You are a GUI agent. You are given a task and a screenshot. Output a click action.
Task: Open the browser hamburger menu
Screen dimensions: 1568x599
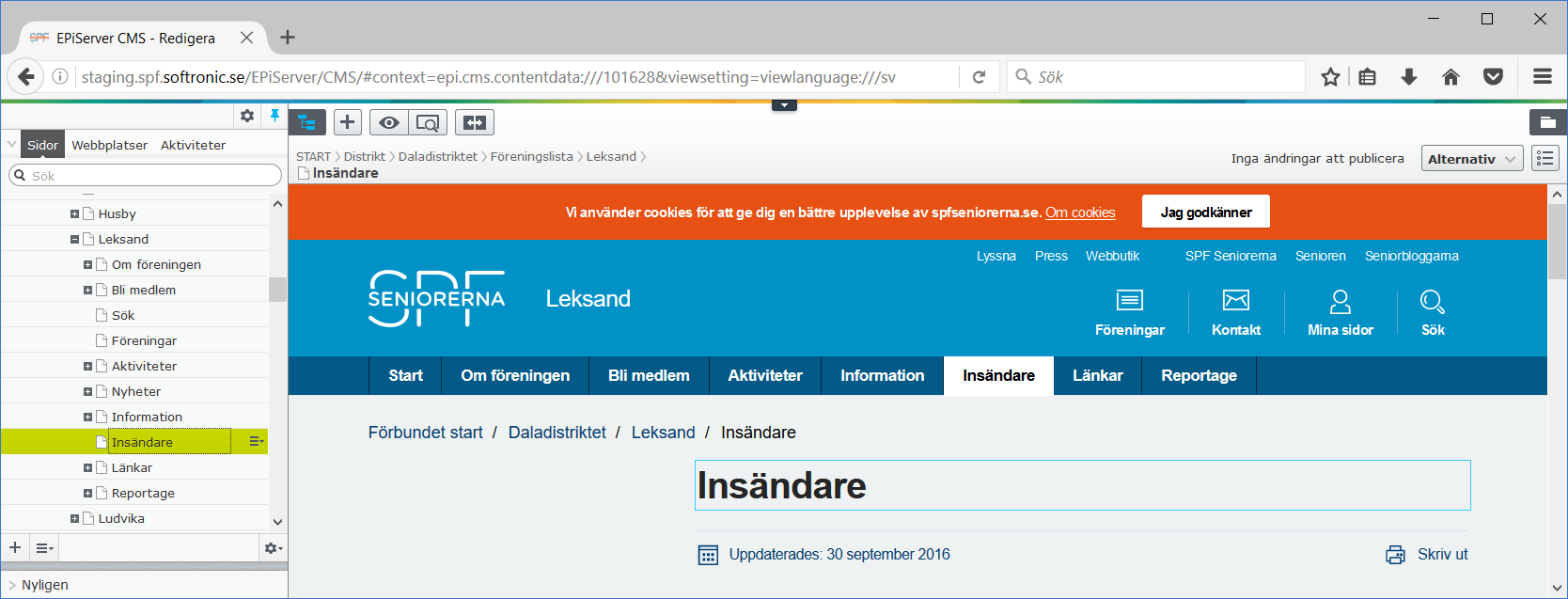click(1543, 77)
